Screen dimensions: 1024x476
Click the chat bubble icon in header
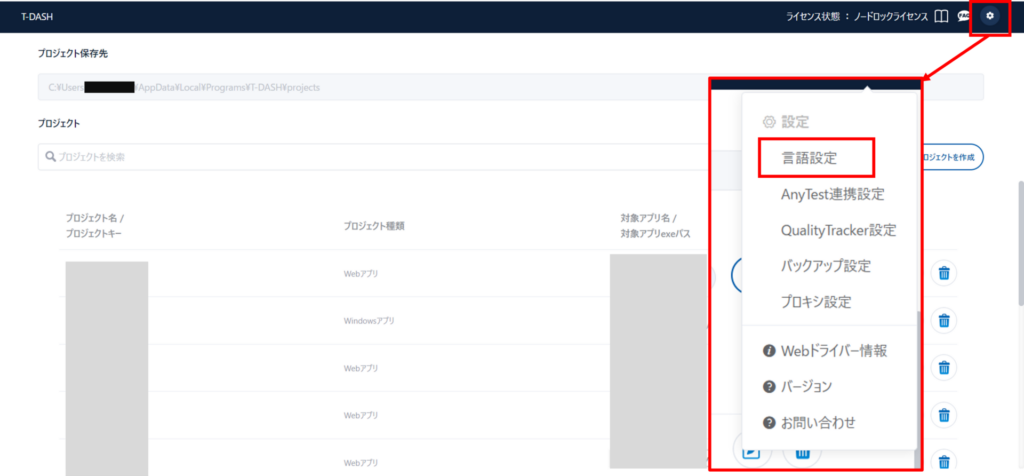964,16
